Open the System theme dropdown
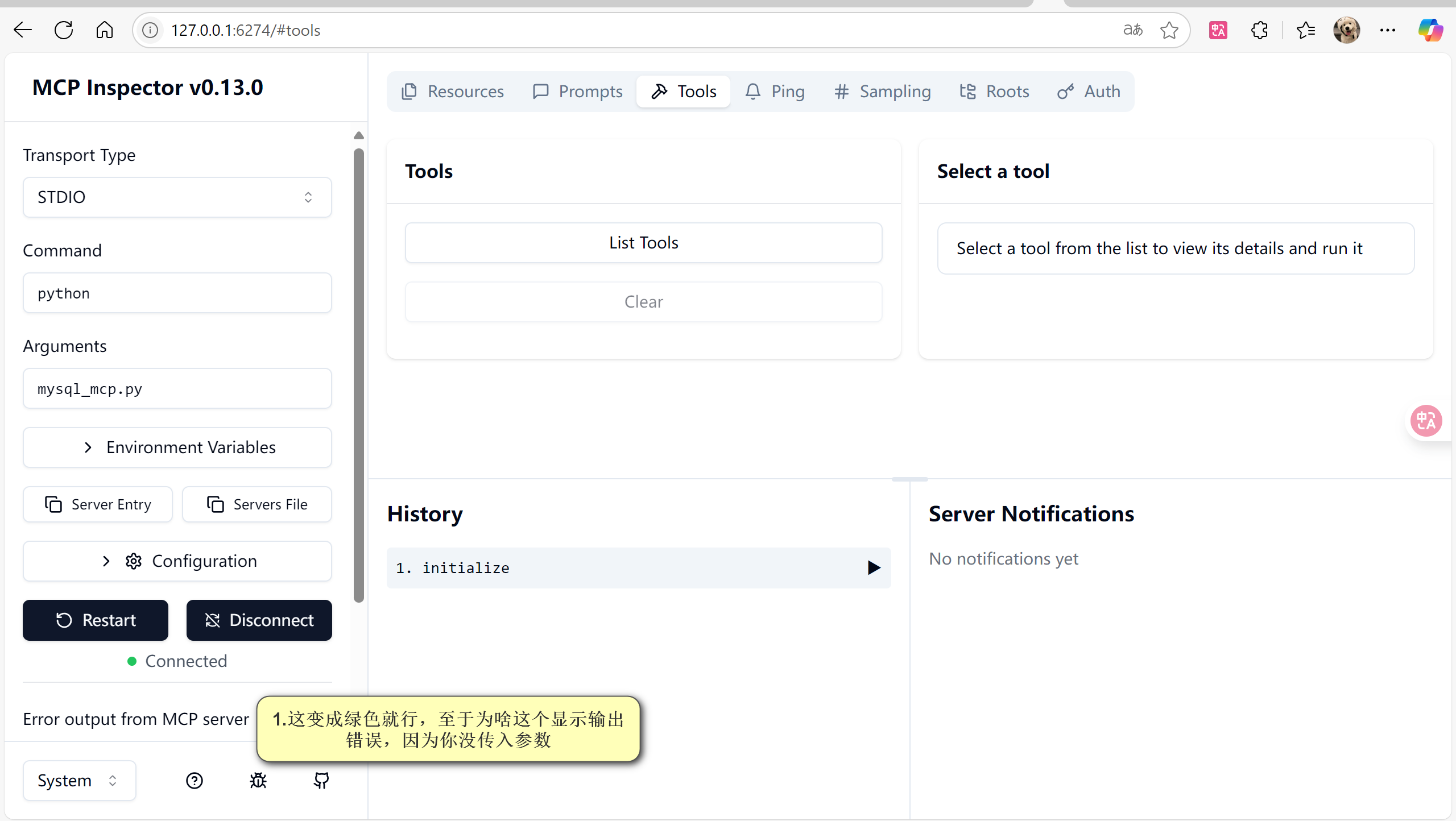 [x=79, y=781]
